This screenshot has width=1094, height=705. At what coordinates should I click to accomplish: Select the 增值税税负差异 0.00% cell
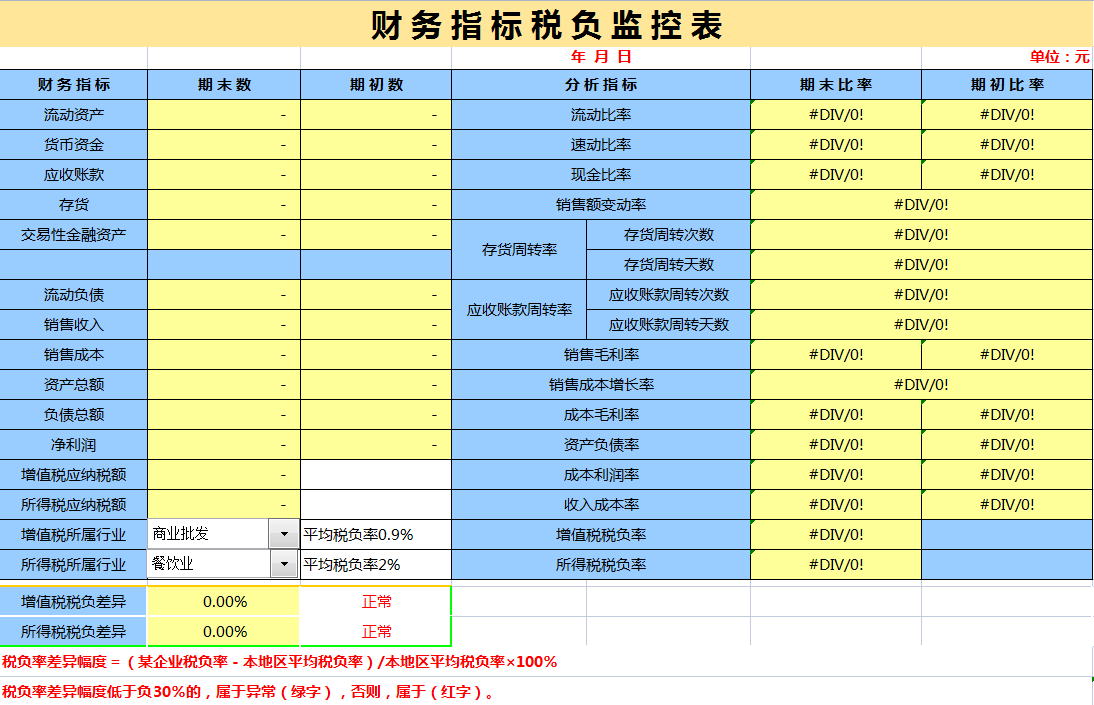[222, 601]
